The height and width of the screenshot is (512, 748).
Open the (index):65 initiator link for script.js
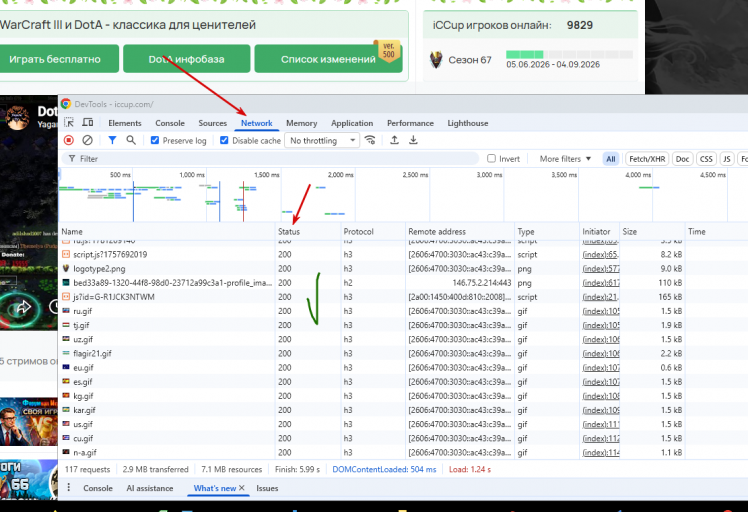[600, 254]
